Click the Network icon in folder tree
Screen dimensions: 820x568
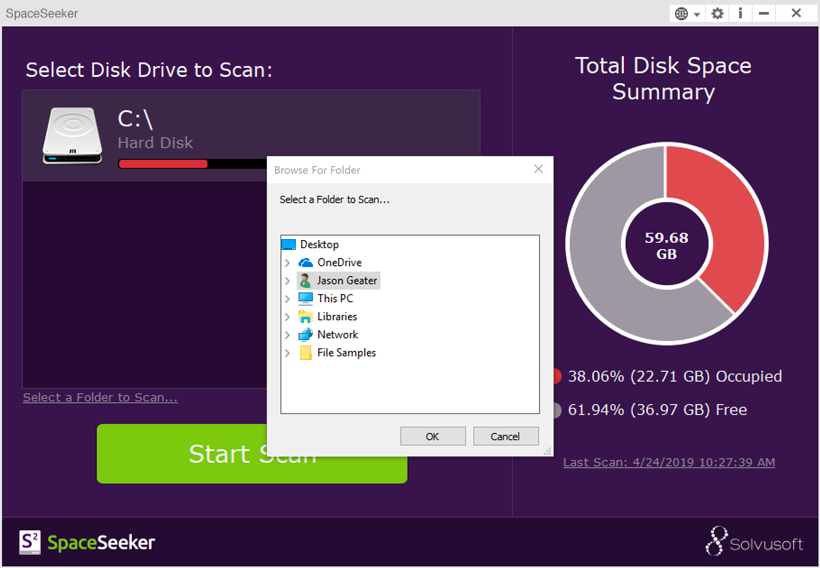pyautogui.click(x=306, y=335)
